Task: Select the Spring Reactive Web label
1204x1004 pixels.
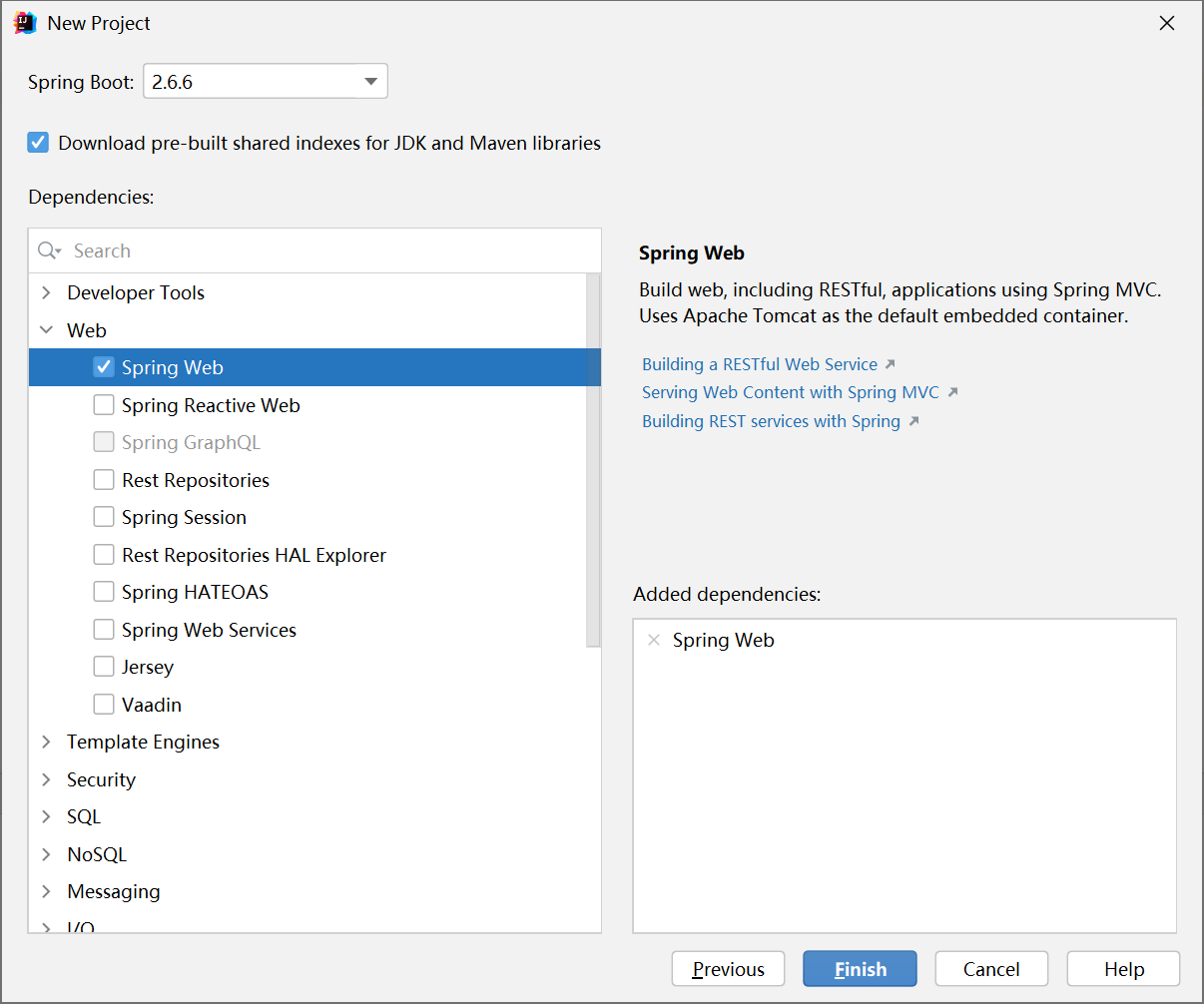Action: point(211,405)
